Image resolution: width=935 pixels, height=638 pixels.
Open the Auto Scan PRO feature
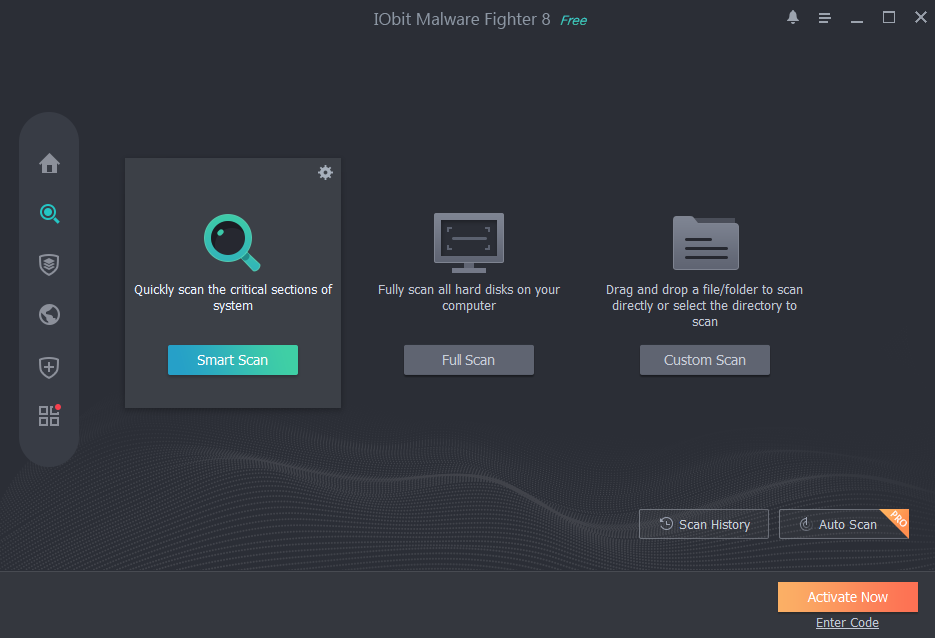[840, 523]
